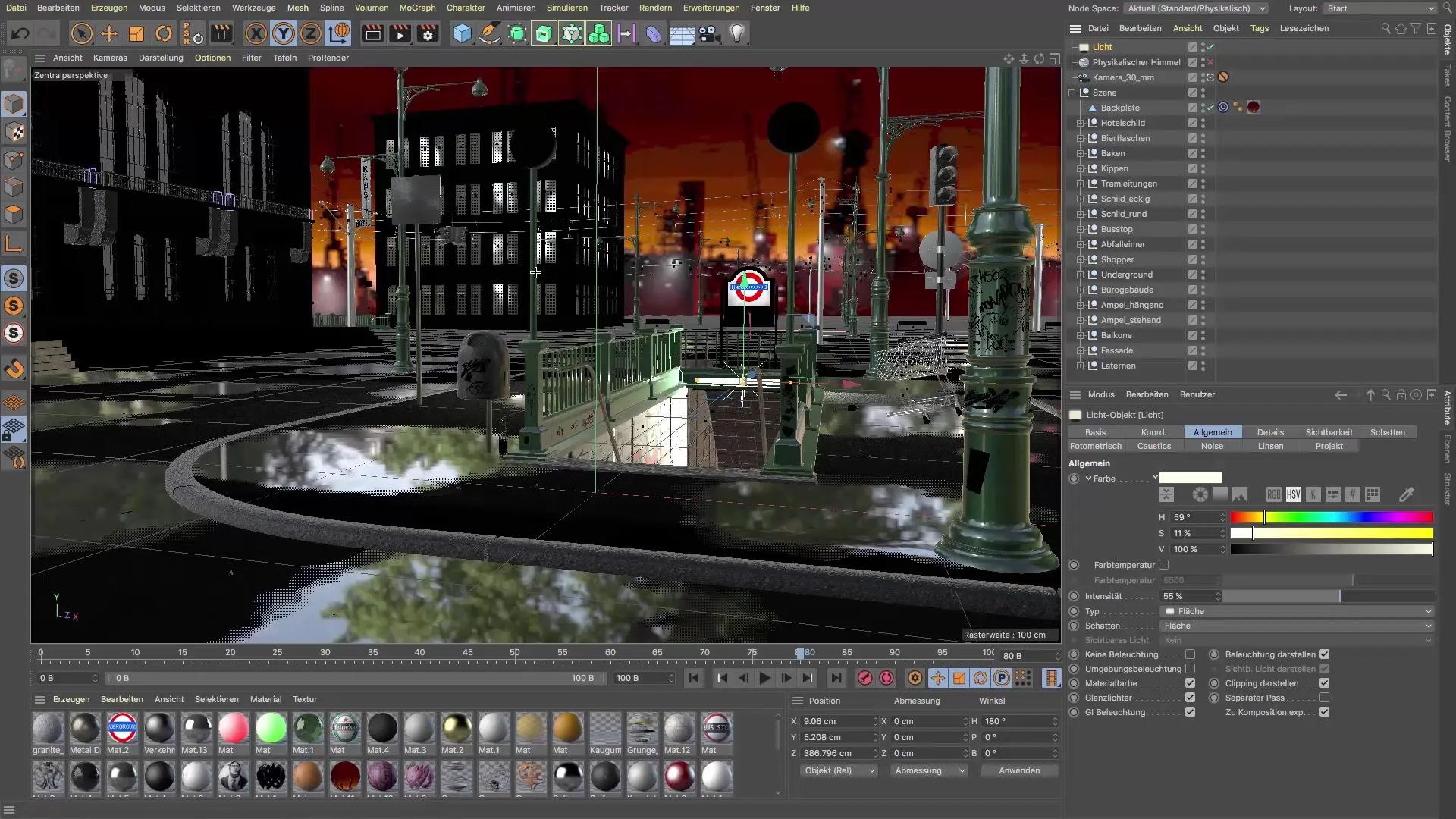The width and height of the screenshot is (1456, 819).
Task: Activate the Scale tool
Action: [136, 33]
